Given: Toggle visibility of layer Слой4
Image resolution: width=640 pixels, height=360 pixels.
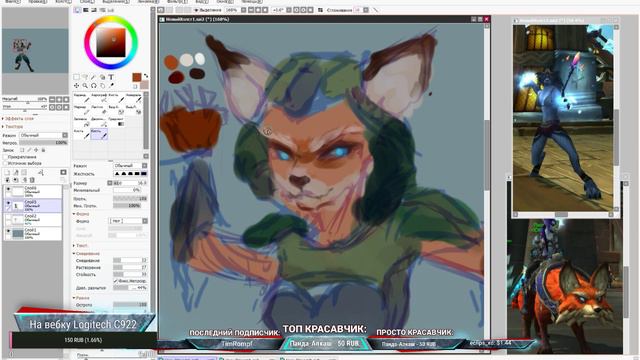Looking at the screenshot, I should pos(8,189).
